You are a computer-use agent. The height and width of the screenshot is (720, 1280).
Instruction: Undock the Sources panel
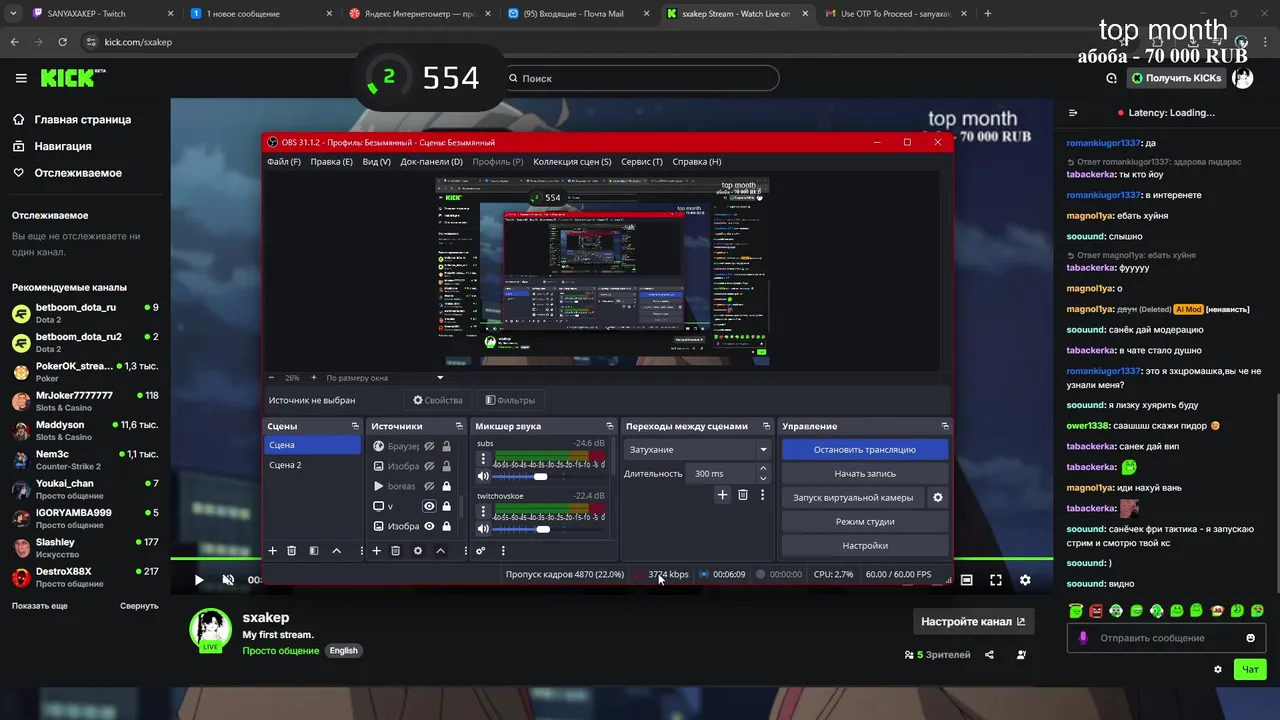(x=460, y=426)
